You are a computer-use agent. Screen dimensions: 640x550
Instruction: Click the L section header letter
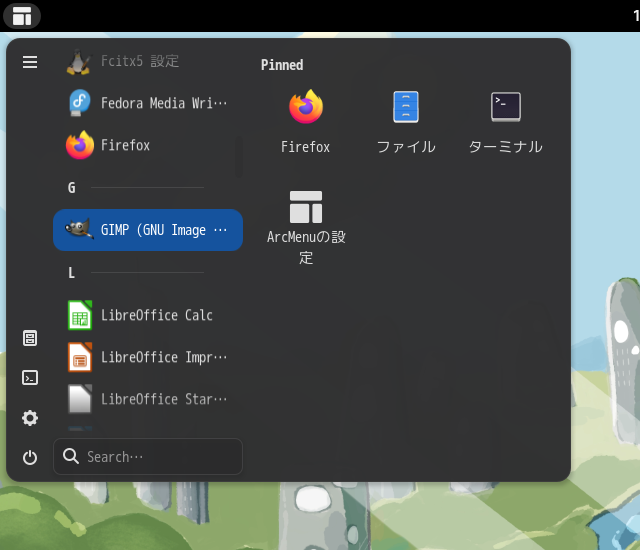pyautogui.click(x=71, y=273)
